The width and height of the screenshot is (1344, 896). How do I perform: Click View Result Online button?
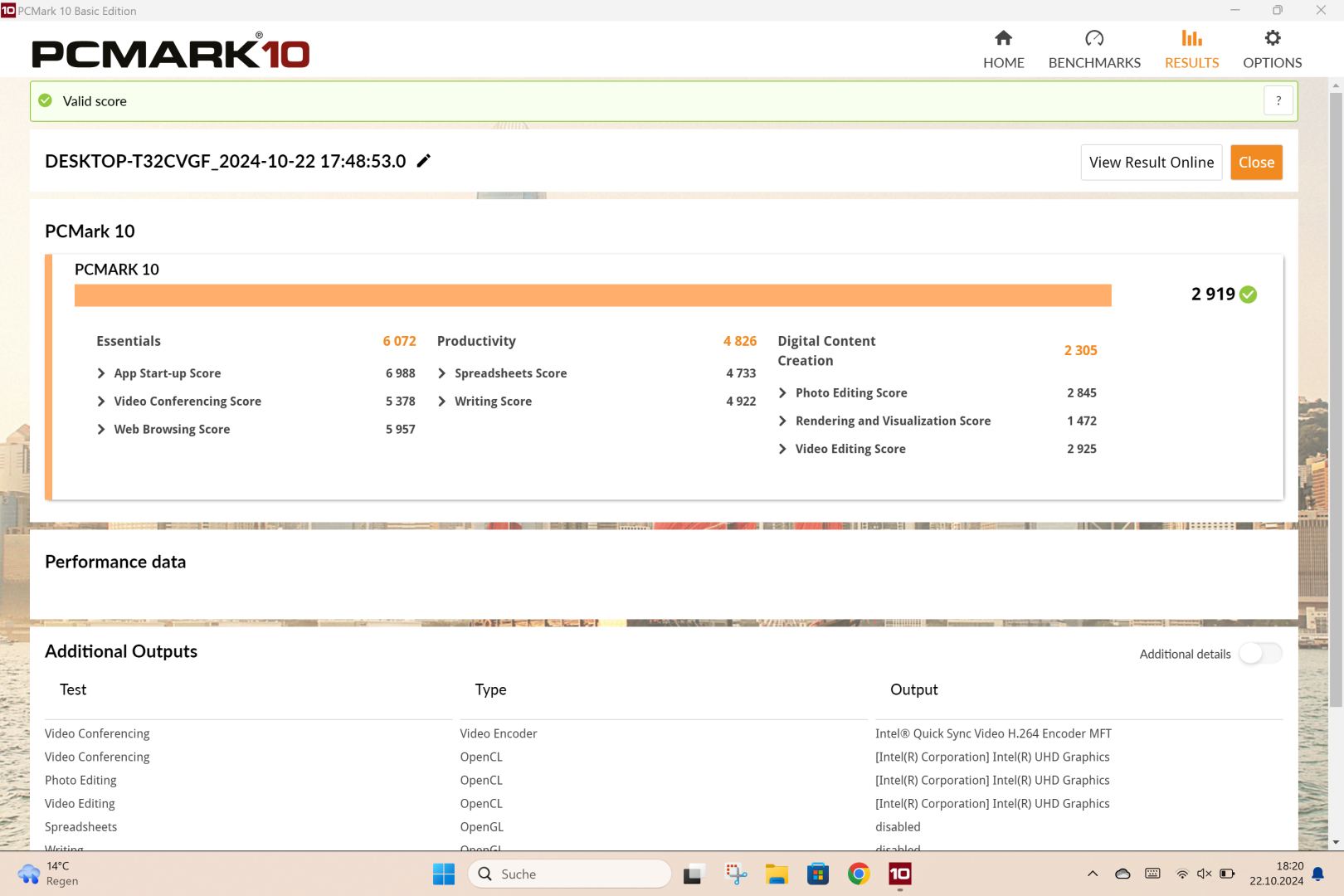pos(1151,163)
